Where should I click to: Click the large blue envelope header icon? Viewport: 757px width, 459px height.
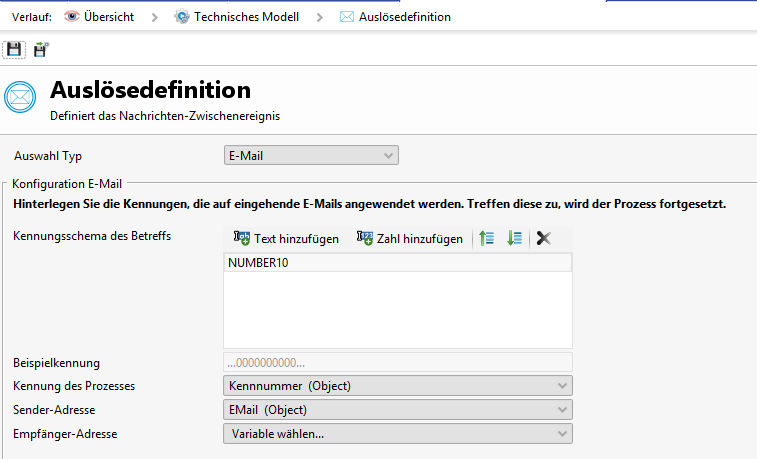click(x=21, y=97)
